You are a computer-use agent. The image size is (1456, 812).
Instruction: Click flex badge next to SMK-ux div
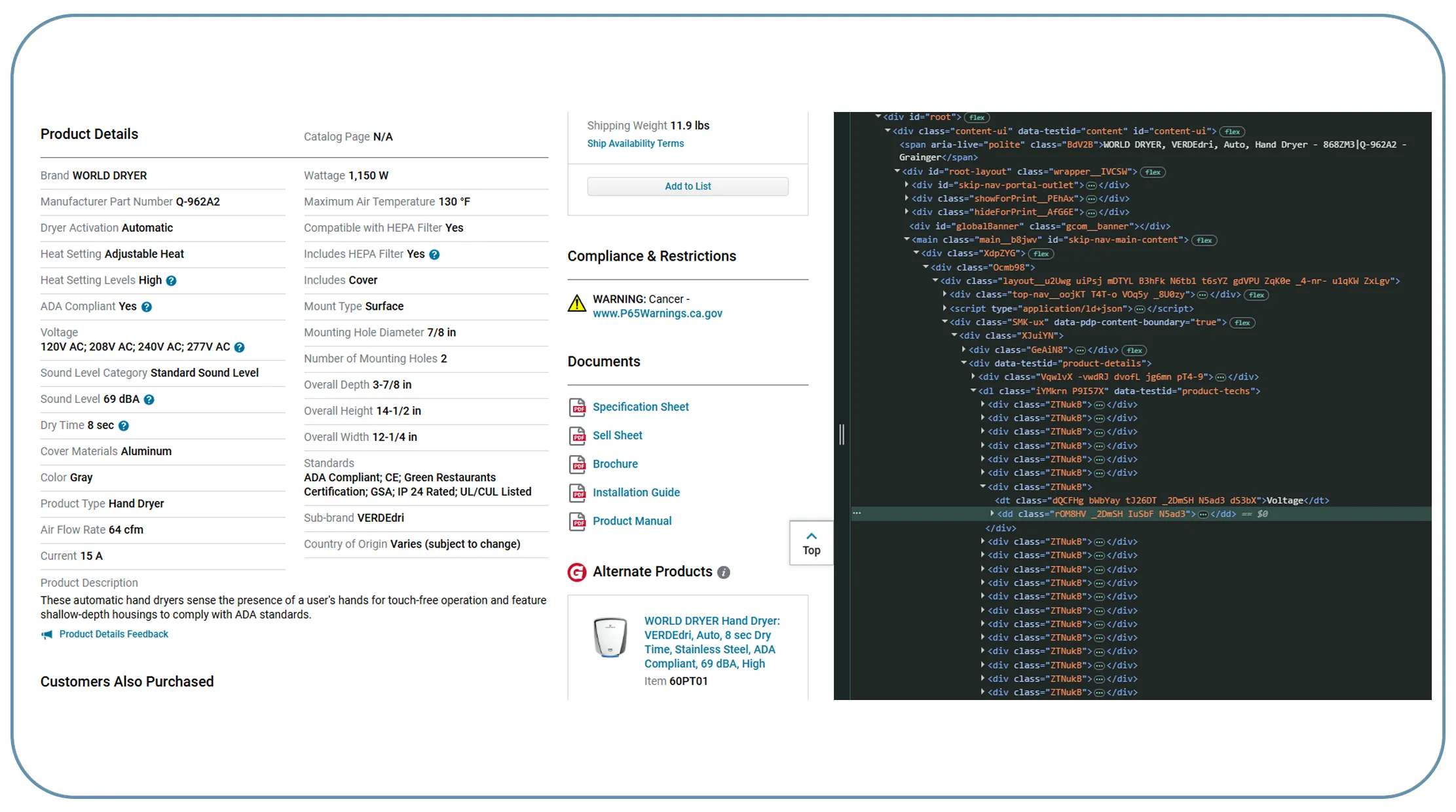coord(1242,323)
